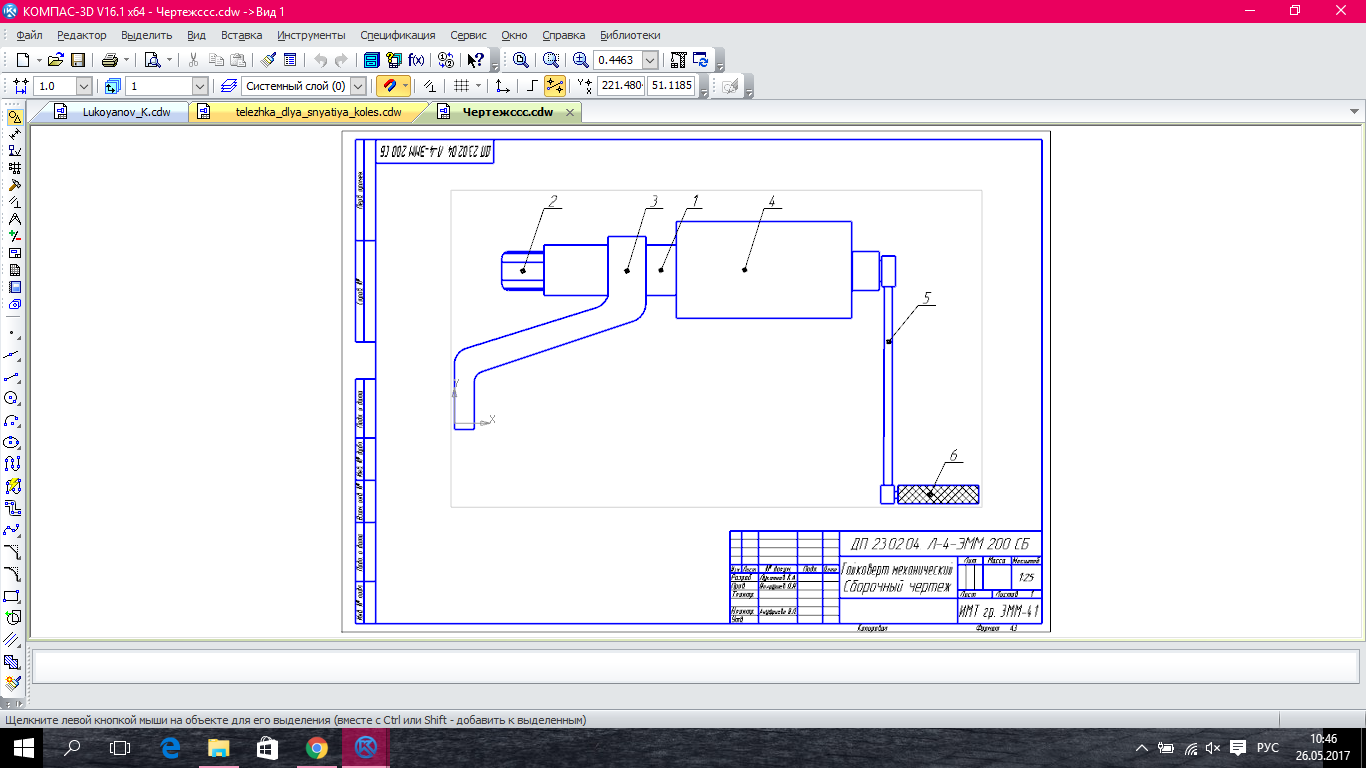Open Google Chrome from the taskbar
The image size is (1366, 768).
click(x=316, y=748)
